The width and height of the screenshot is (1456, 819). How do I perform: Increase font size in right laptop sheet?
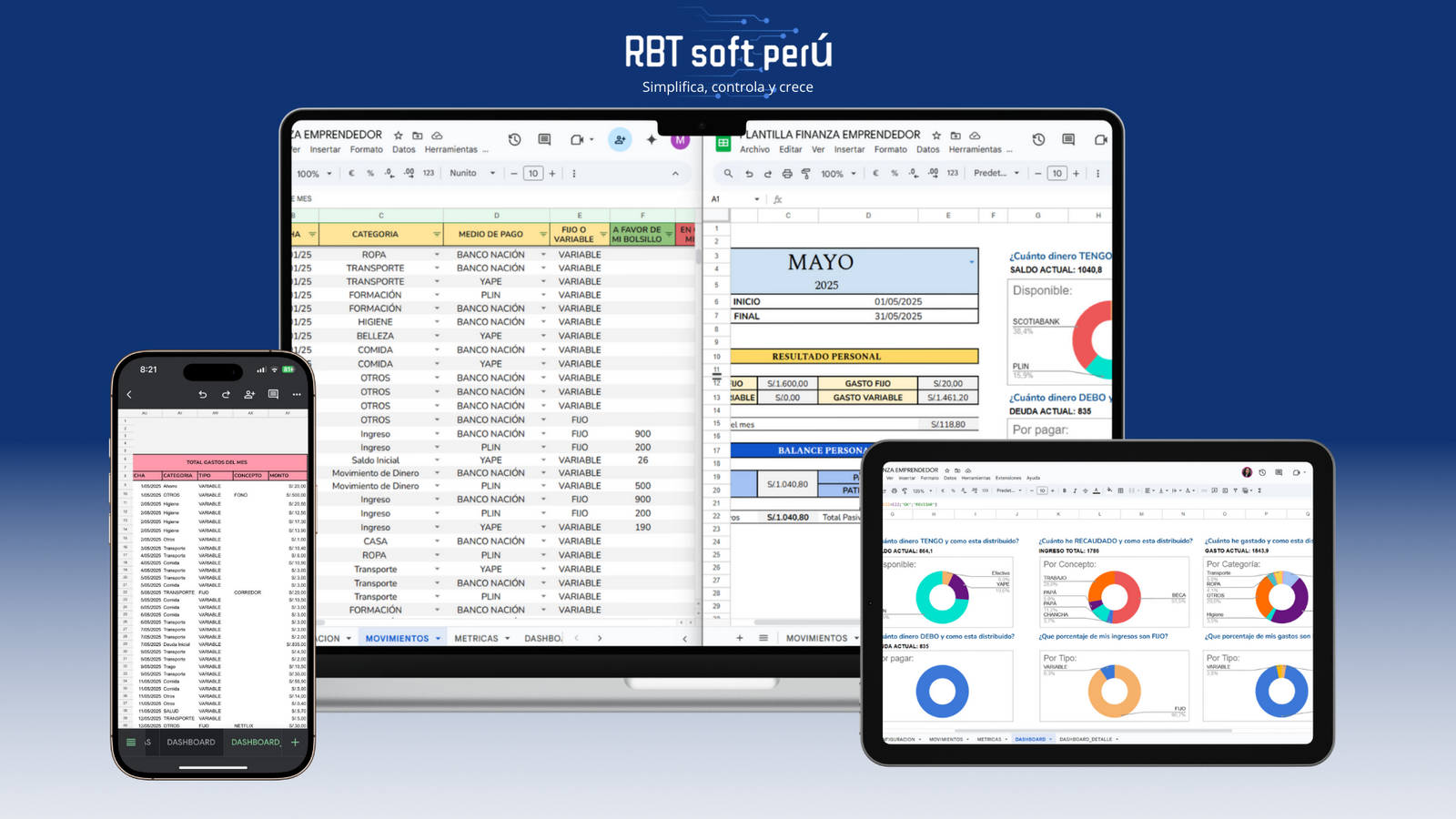[1076, 173]
